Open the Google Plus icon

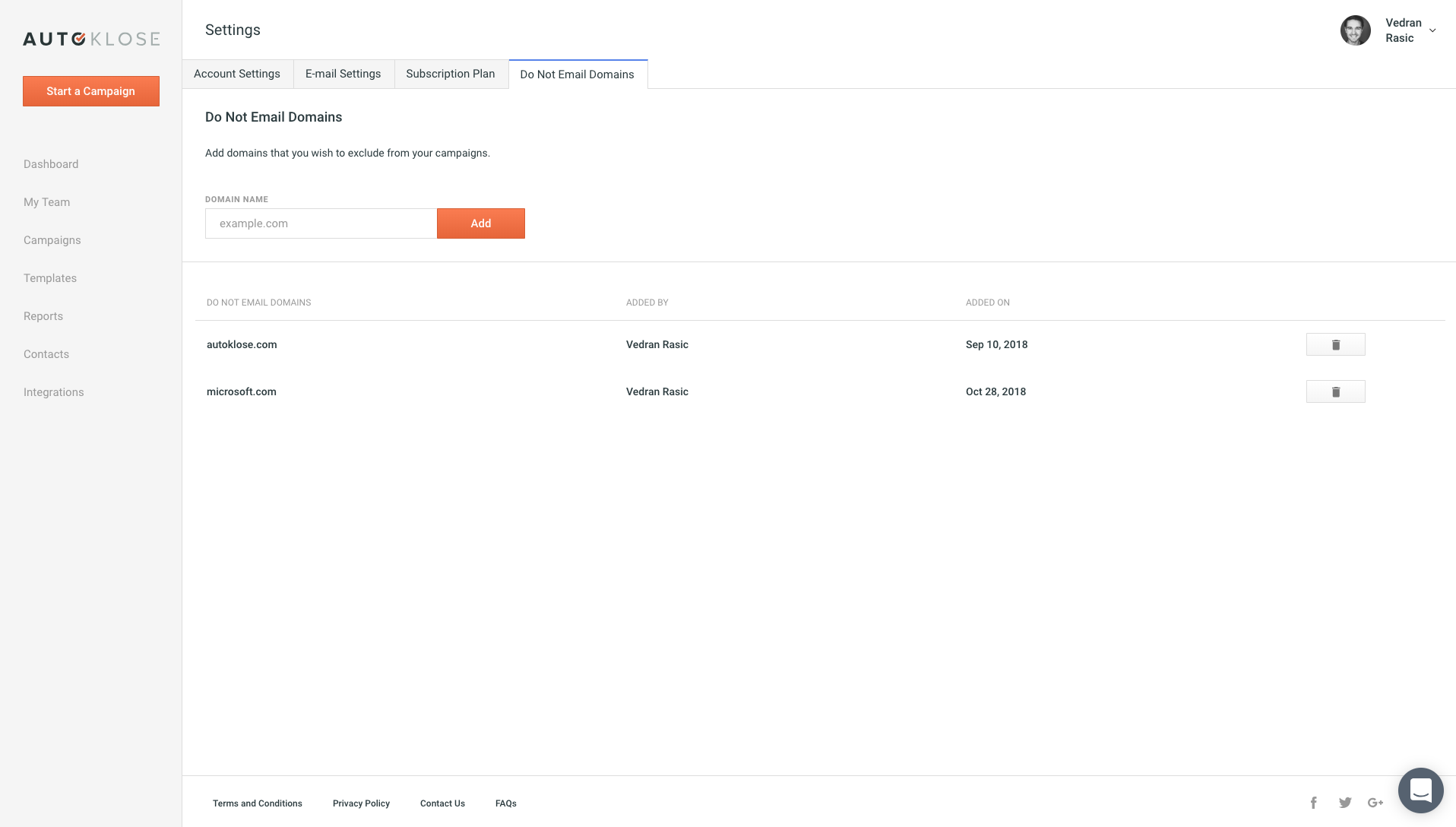1375,803
